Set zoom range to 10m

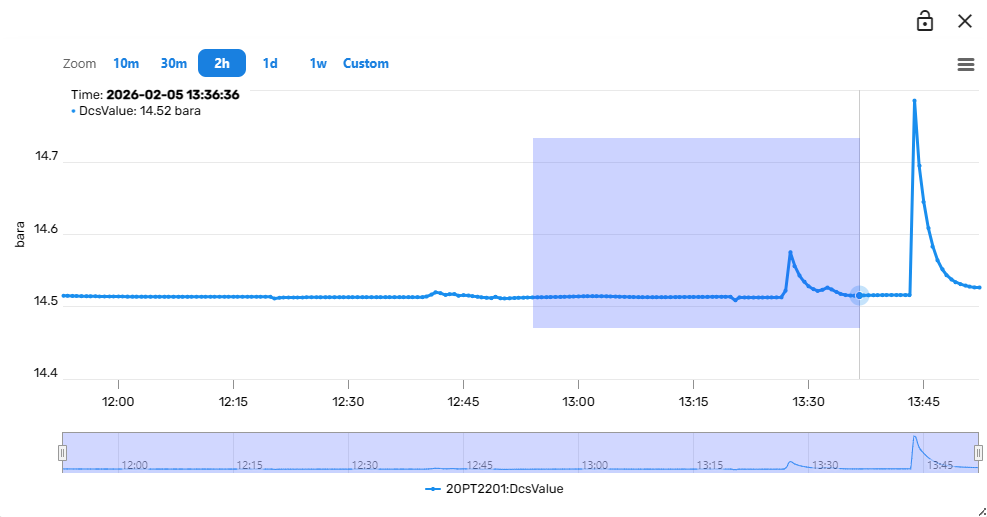pos(126,63)
